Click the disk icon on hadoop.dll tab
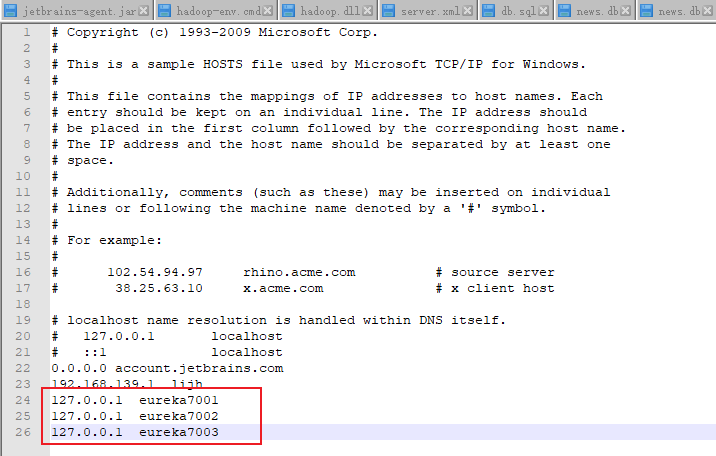The height and width of the screenshot is (456, 716). tap(289, 10)
